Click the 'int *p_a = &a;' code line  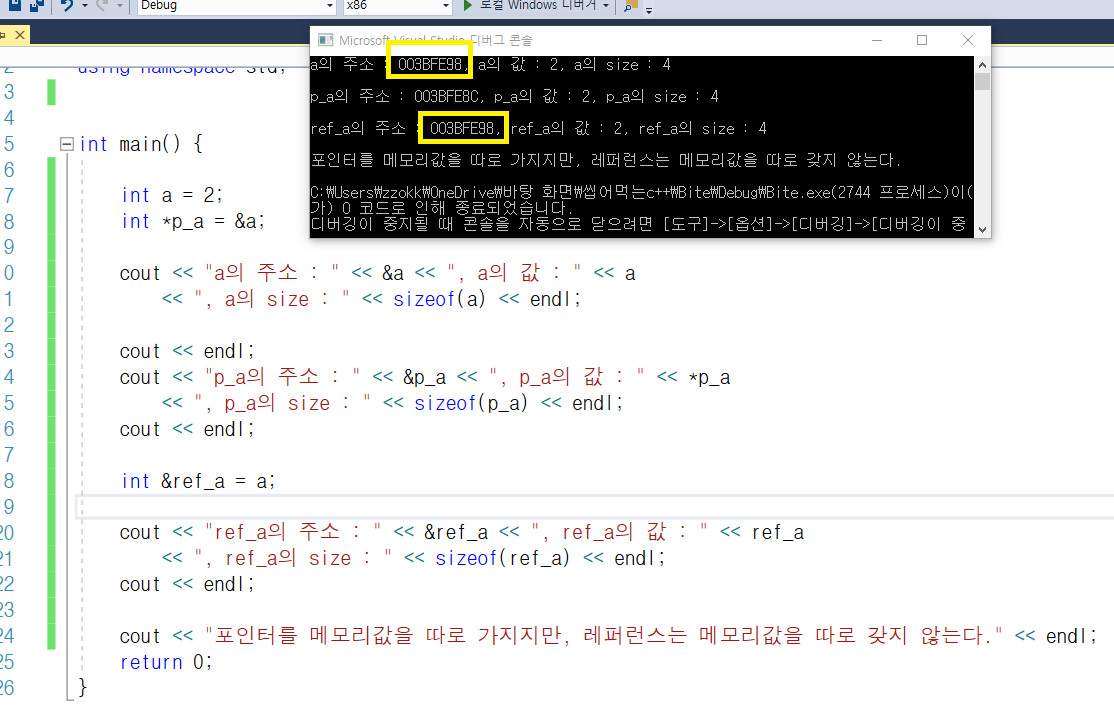pyautogui.click(x=193, y=222)
